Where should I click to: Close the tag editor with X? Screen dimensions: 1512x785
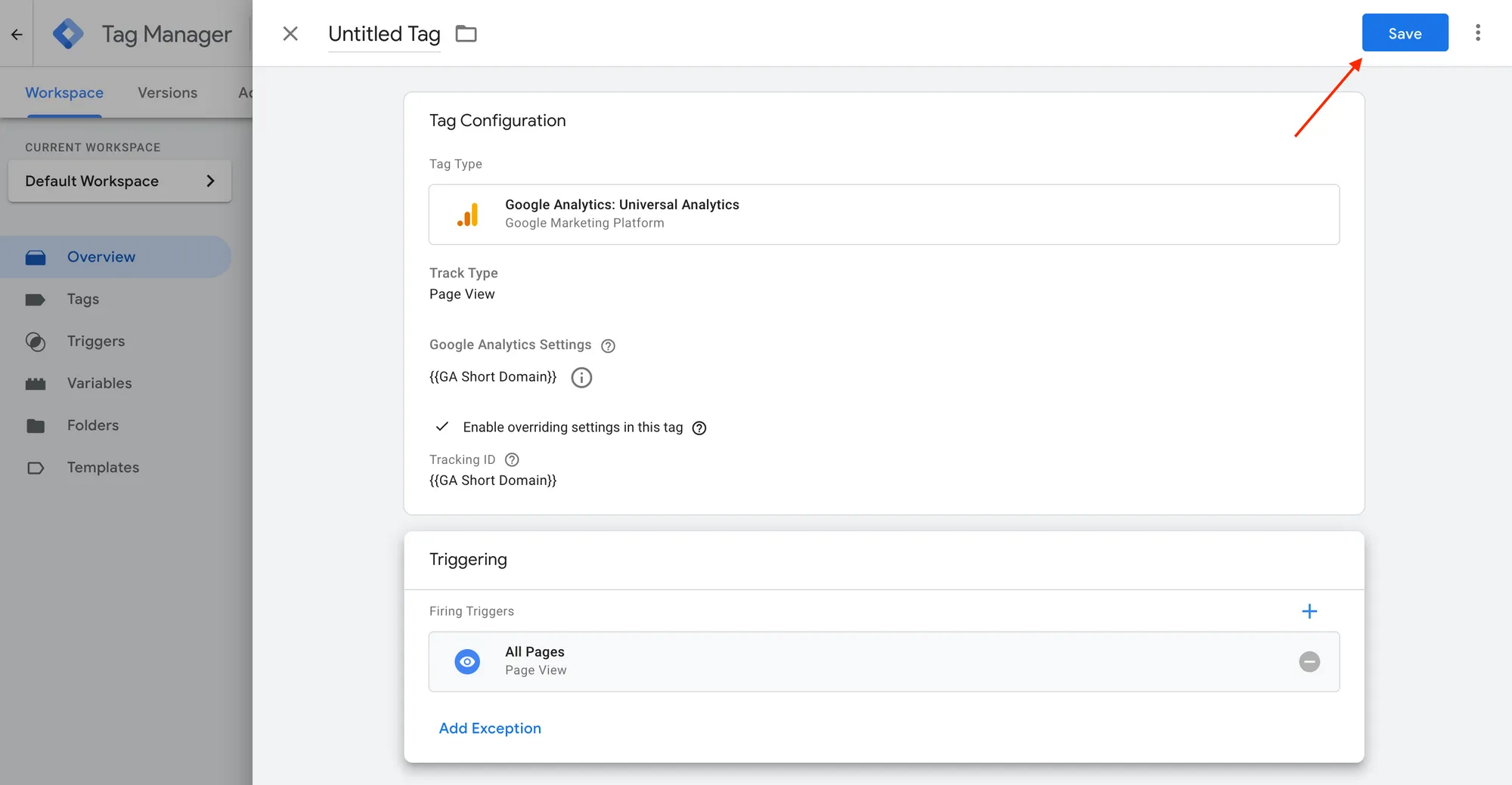point(290,33)
